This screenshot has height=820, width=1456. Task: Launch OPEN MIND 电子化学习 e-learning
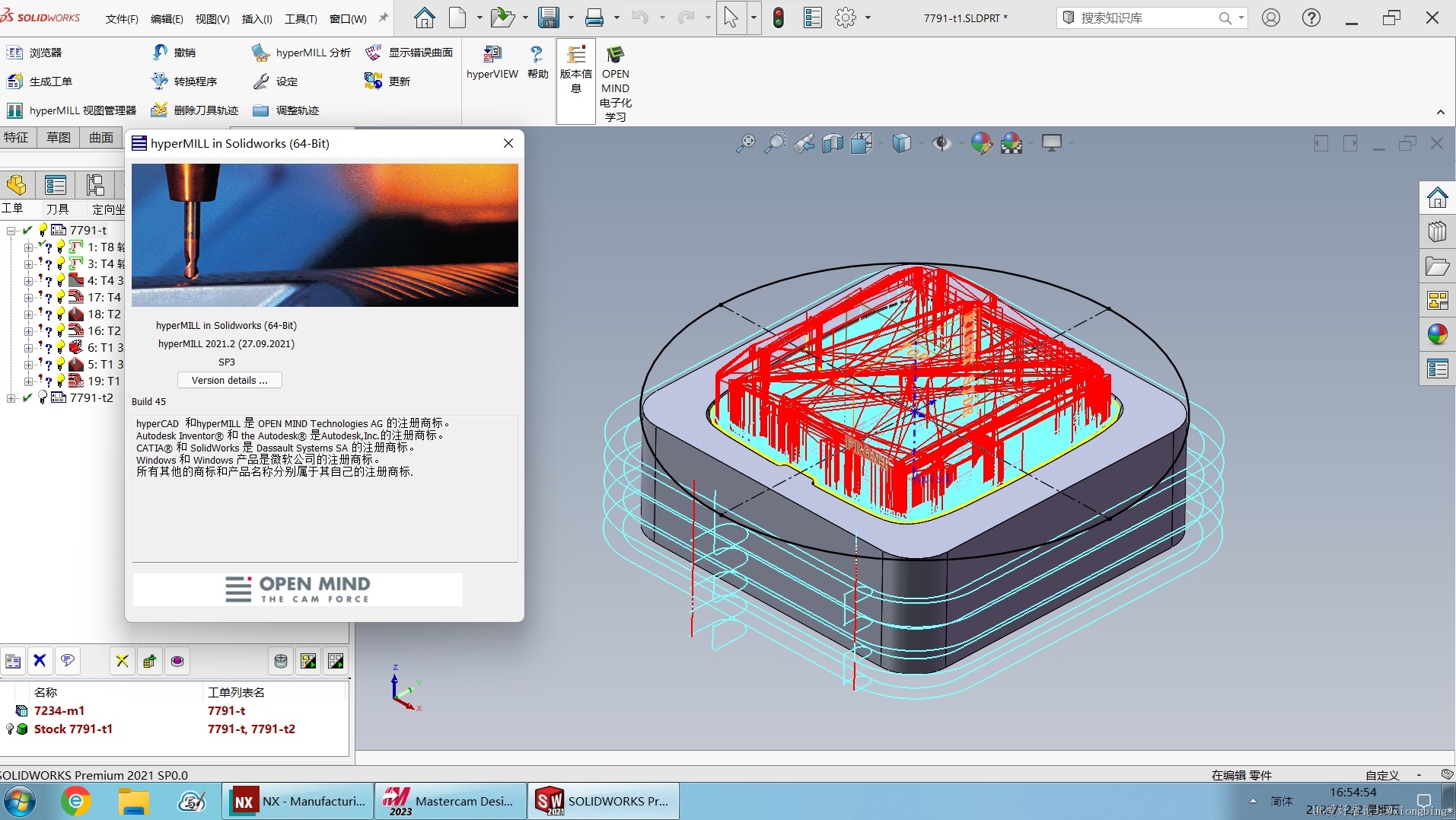615,83
